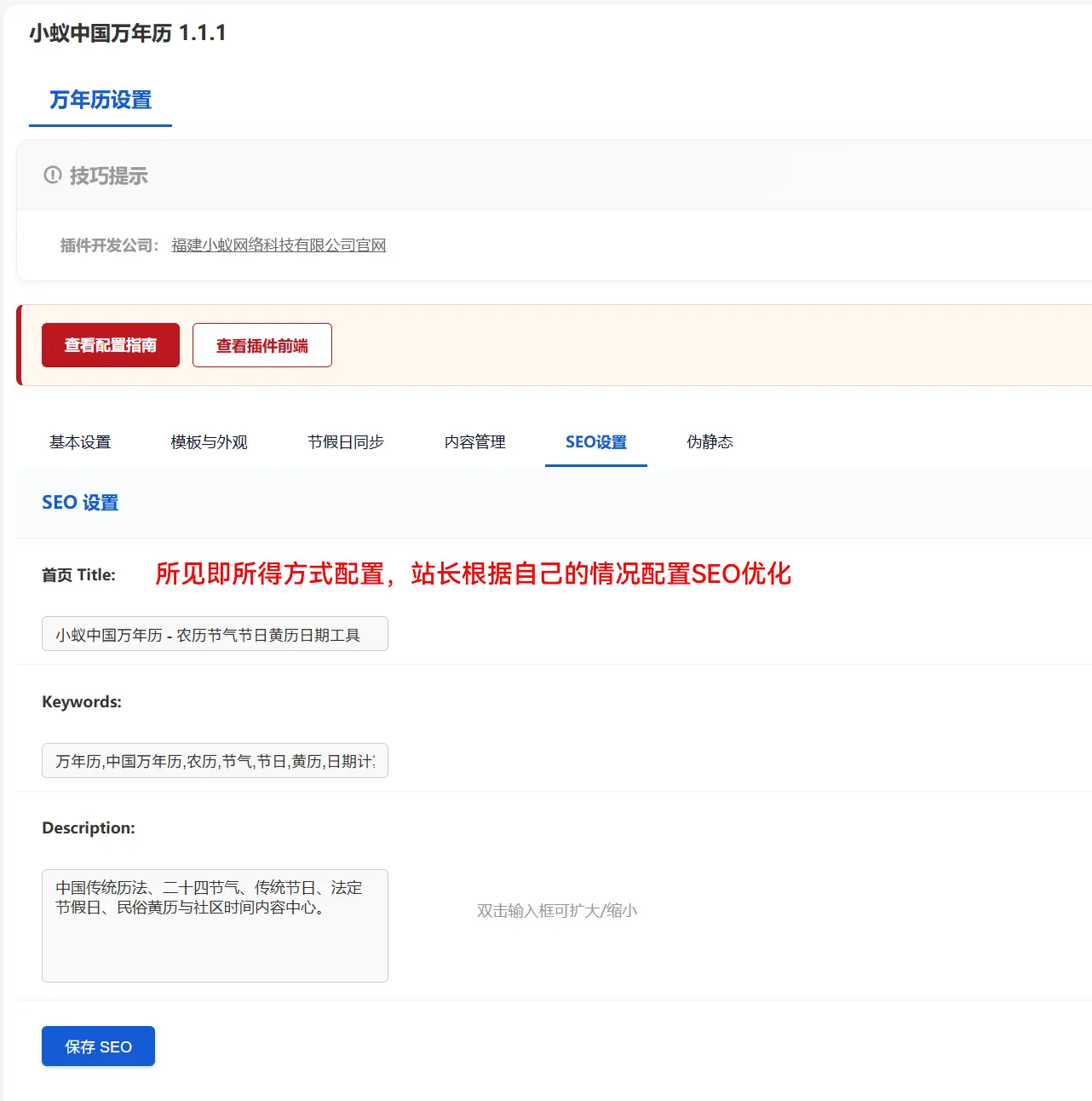Select the SEO设置 tab
The height and width of the screenshot is (1101, 1092).
click(596, 442)
